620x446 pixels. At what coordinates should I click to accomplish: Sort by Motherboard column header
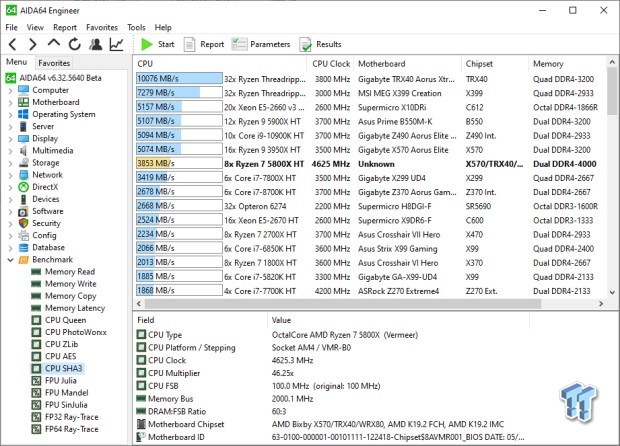[x=408, y=64]
